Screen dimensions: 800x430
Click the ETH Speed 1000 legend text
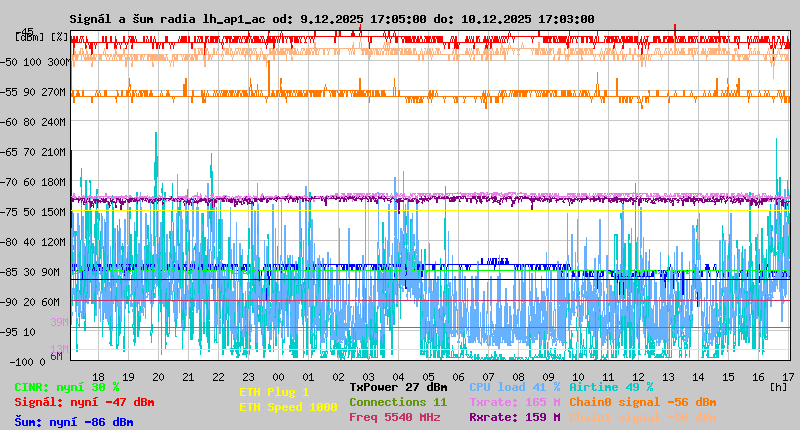click(288, 407)
